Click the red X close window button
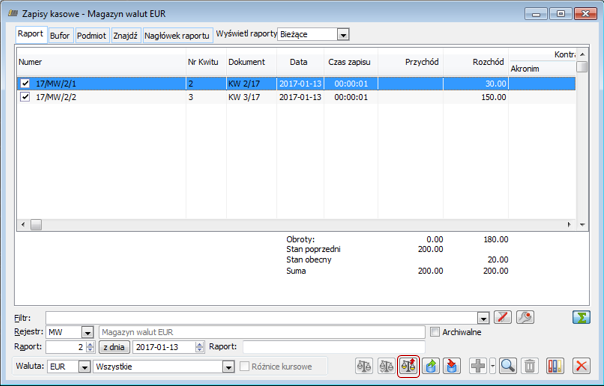This screenshot has width=604, height=386. pos(586,14)
